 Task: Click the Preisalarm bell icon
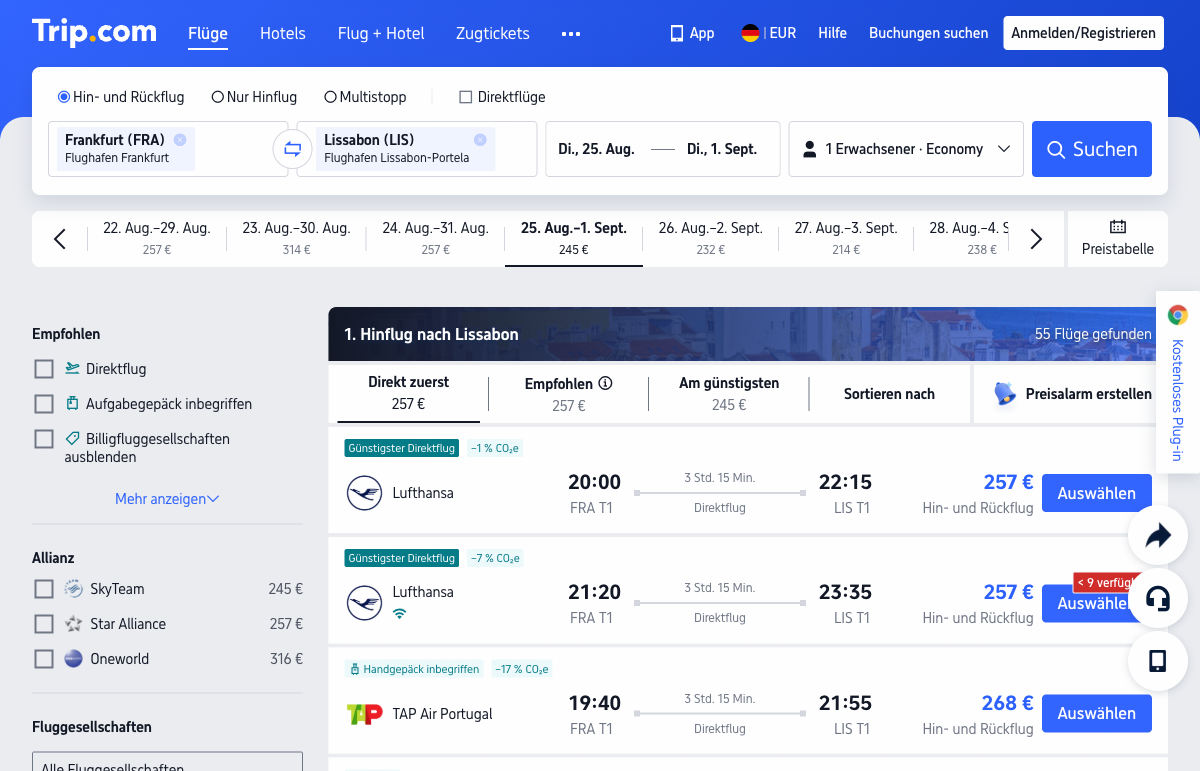1005,394
